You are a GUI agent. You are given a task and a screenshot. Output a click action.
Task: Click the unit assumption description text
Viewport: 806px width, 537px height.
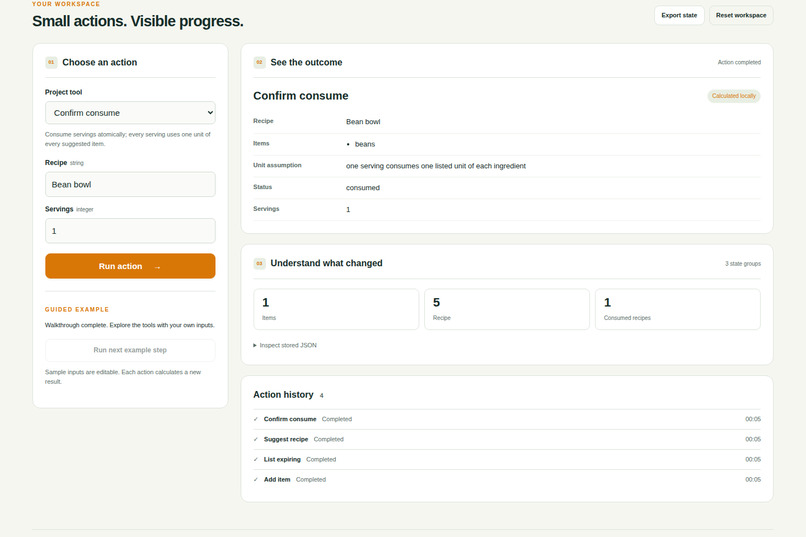click(x=436, y=166)
